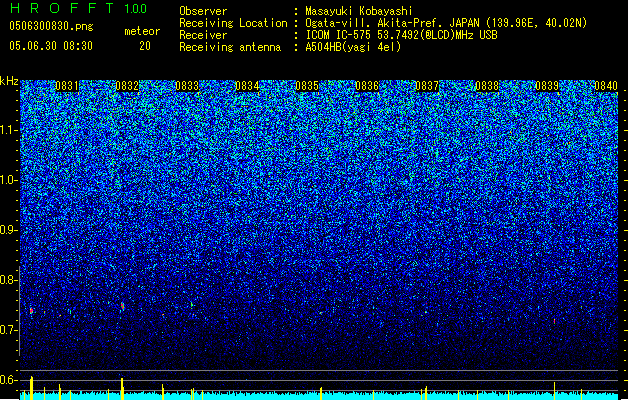Click the 0.8 kHz axis label
629x400 pixels.
point(8,280)
